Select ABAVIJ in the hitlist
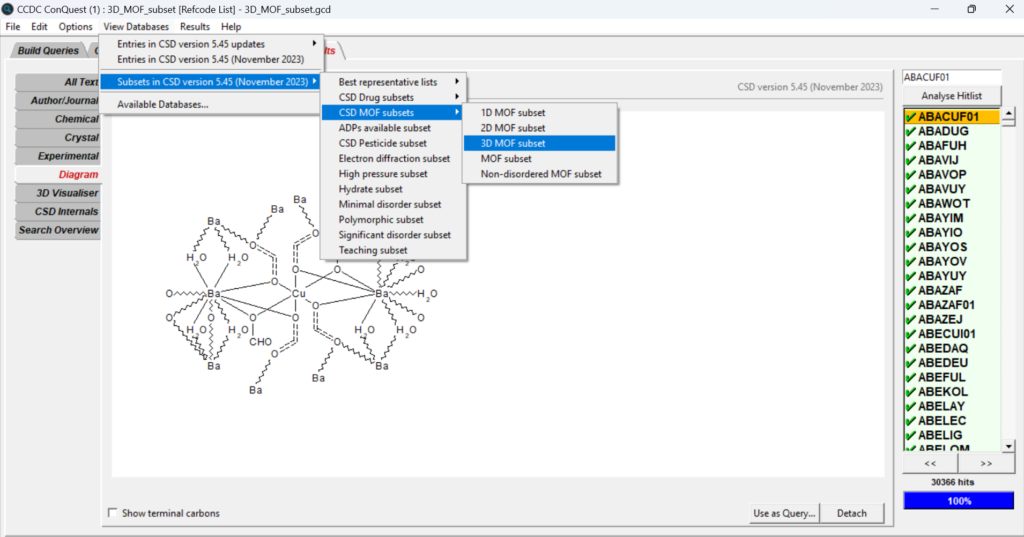1024x537 pixels. coord(938,160)
